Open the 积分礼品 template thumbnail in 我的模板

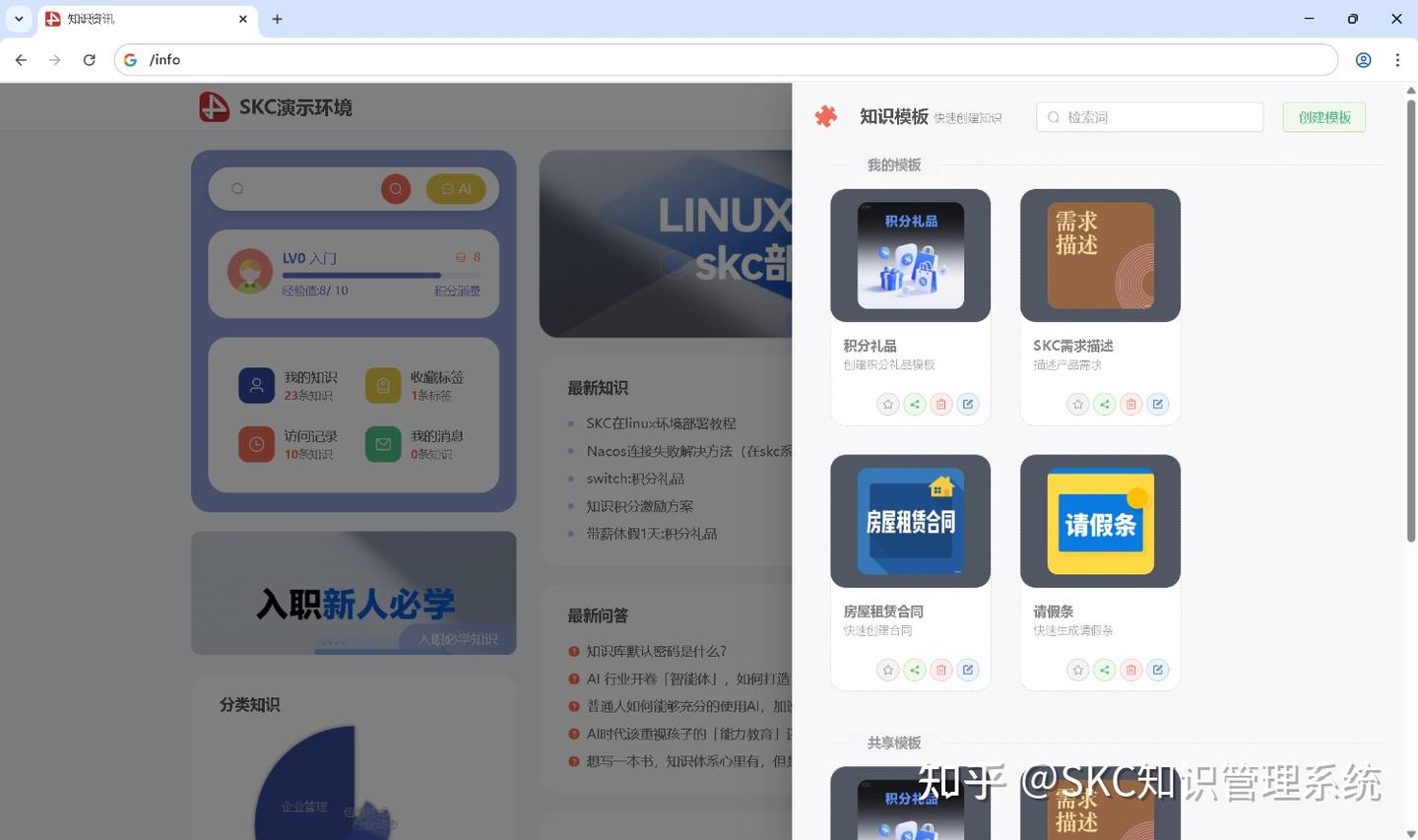(911, 255)
